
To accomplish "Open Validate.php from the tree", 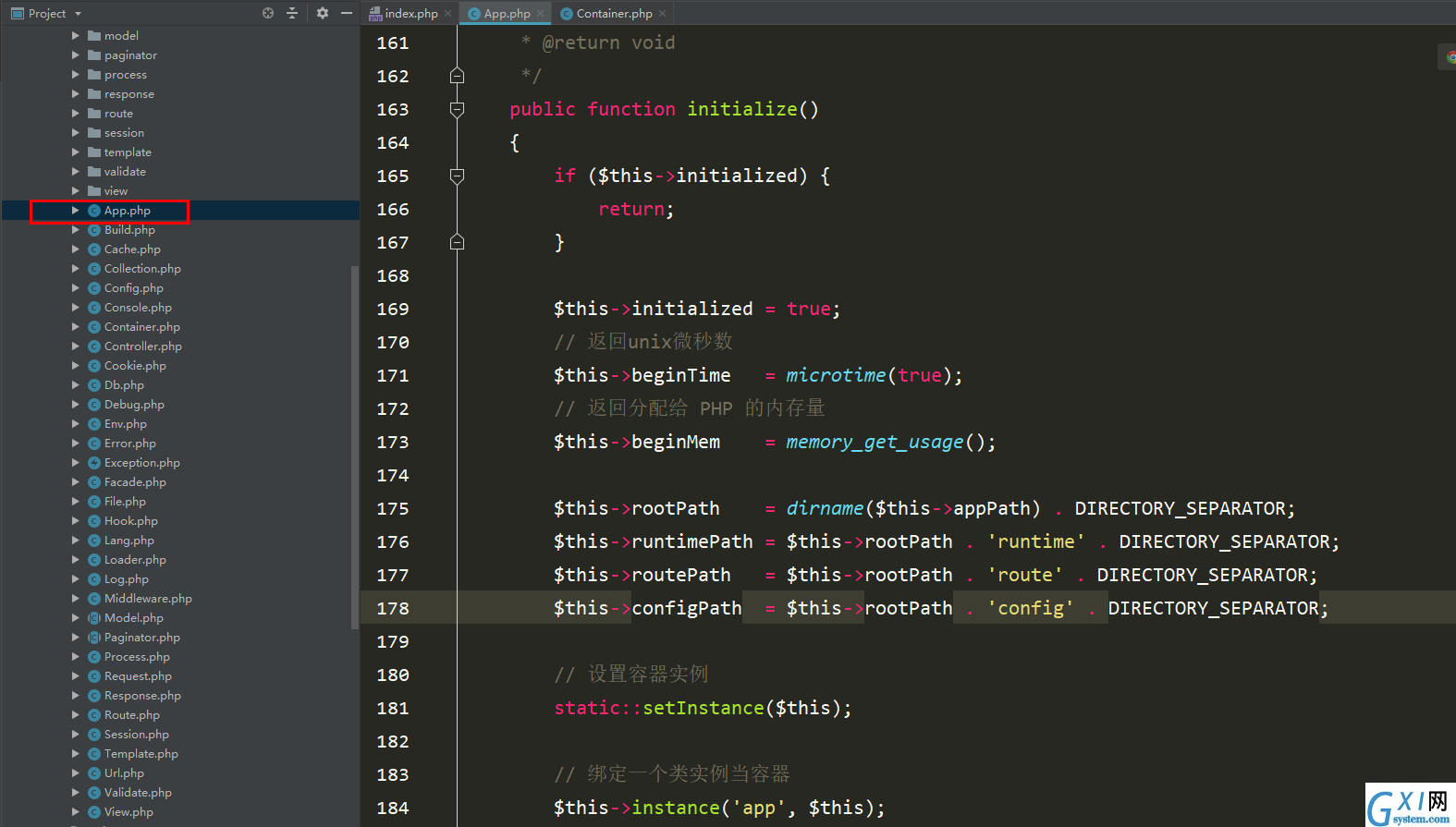I will click(x=138, y=793).
